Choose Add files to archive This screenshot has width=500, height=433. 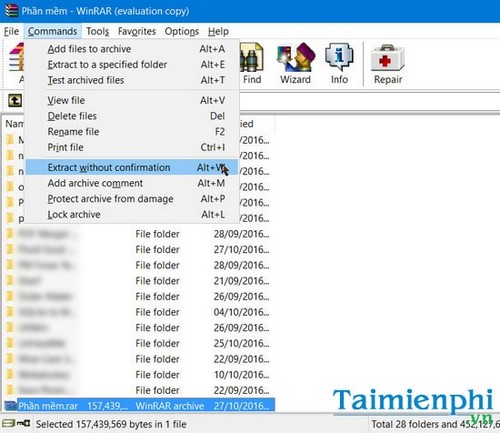(x=132, y=49)
